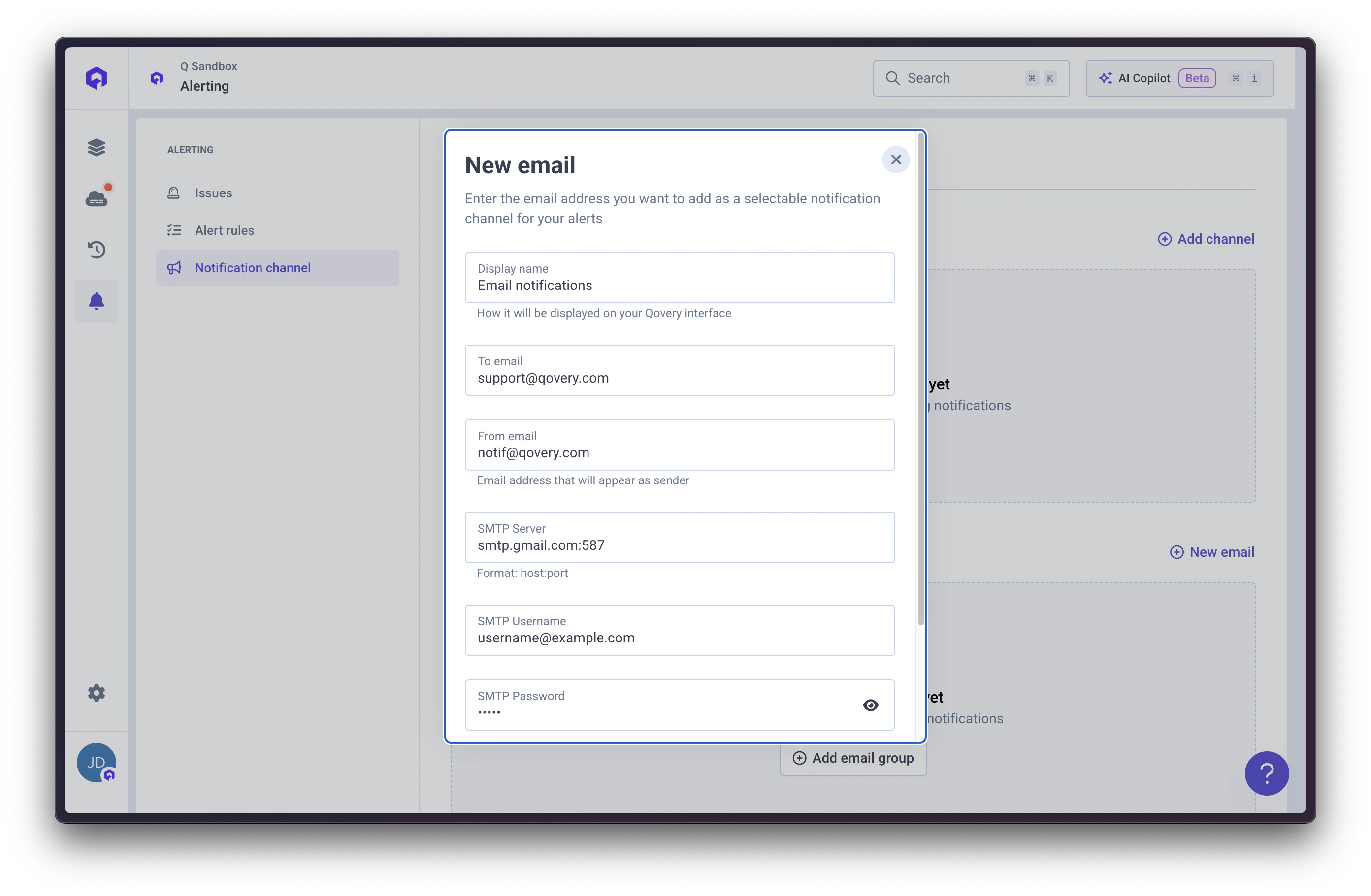Open the help question mark button
This screenshot has width=1371, height=896.
[x=1266, y=773]
